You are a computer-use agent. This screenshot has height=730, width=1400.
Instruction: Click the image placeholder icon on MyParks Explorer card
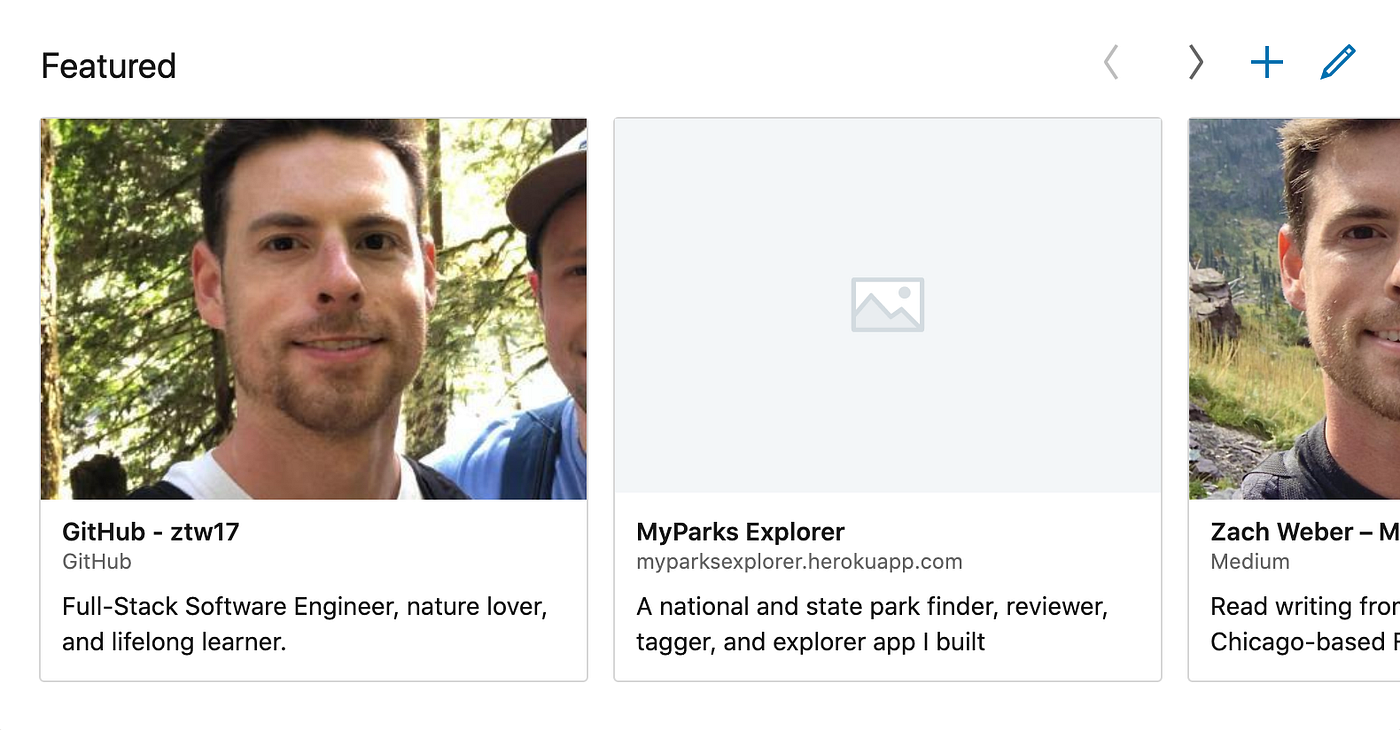point(887,303)
